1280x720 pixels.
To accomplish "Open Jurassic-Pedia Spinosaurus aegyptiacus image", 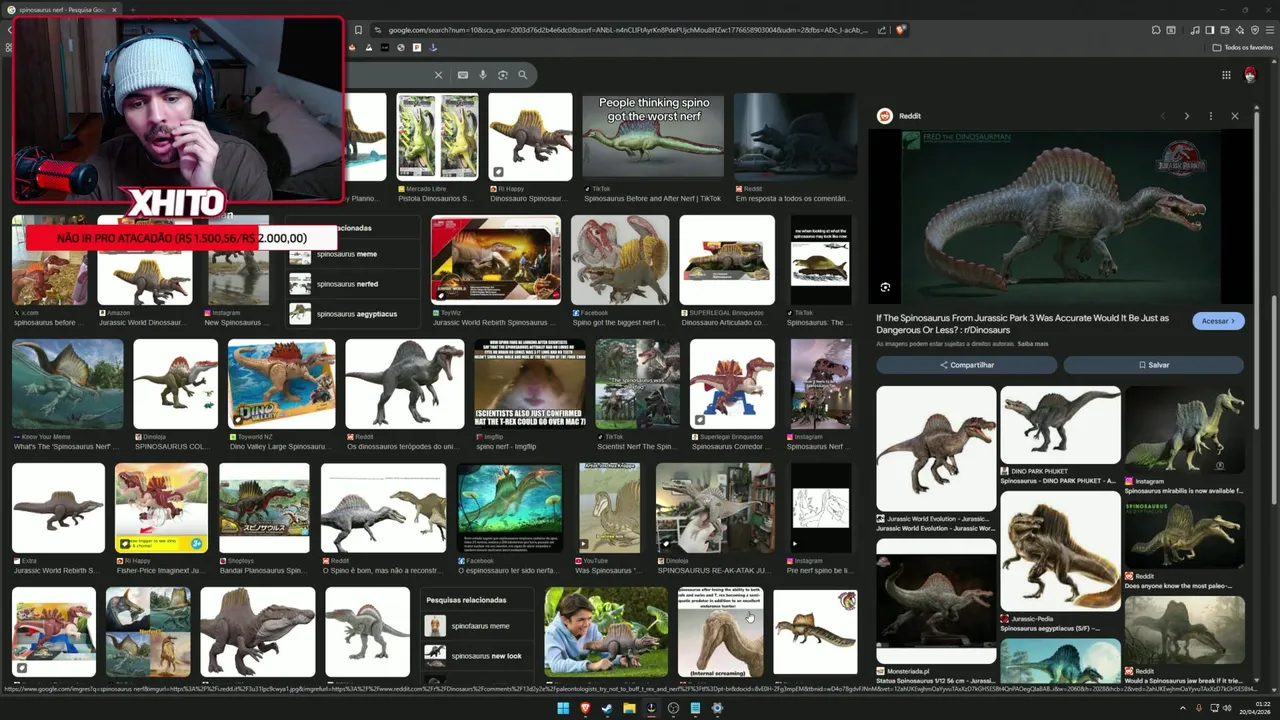I will (x=1060, y=550).
